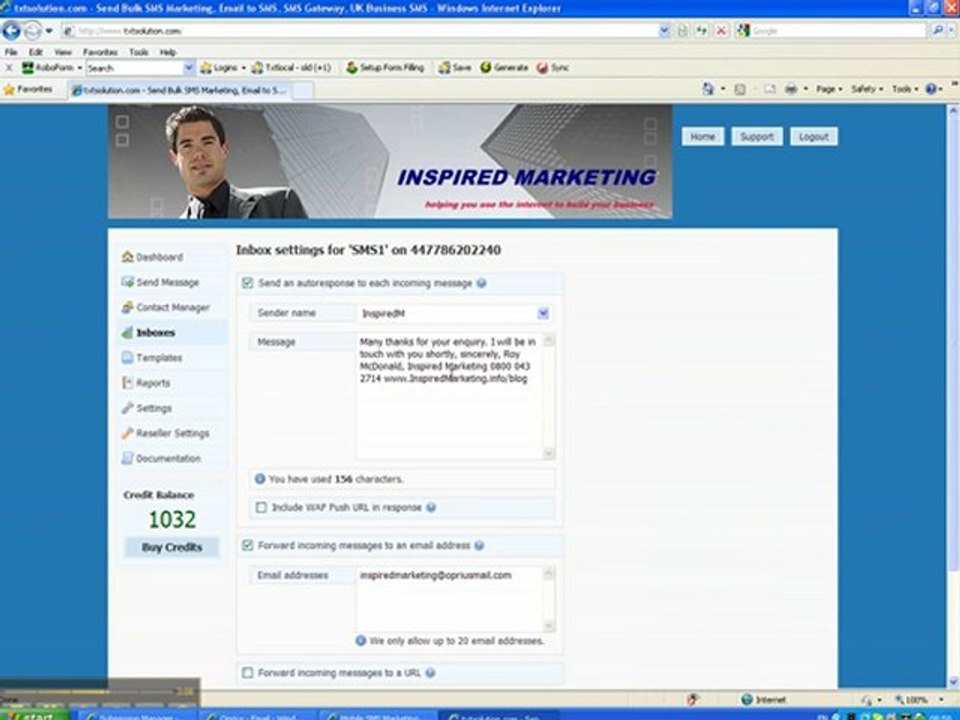This screenshot has width=960, height=720.
Task: Click the Buy Credits button
Action: [x=171, y=547]
